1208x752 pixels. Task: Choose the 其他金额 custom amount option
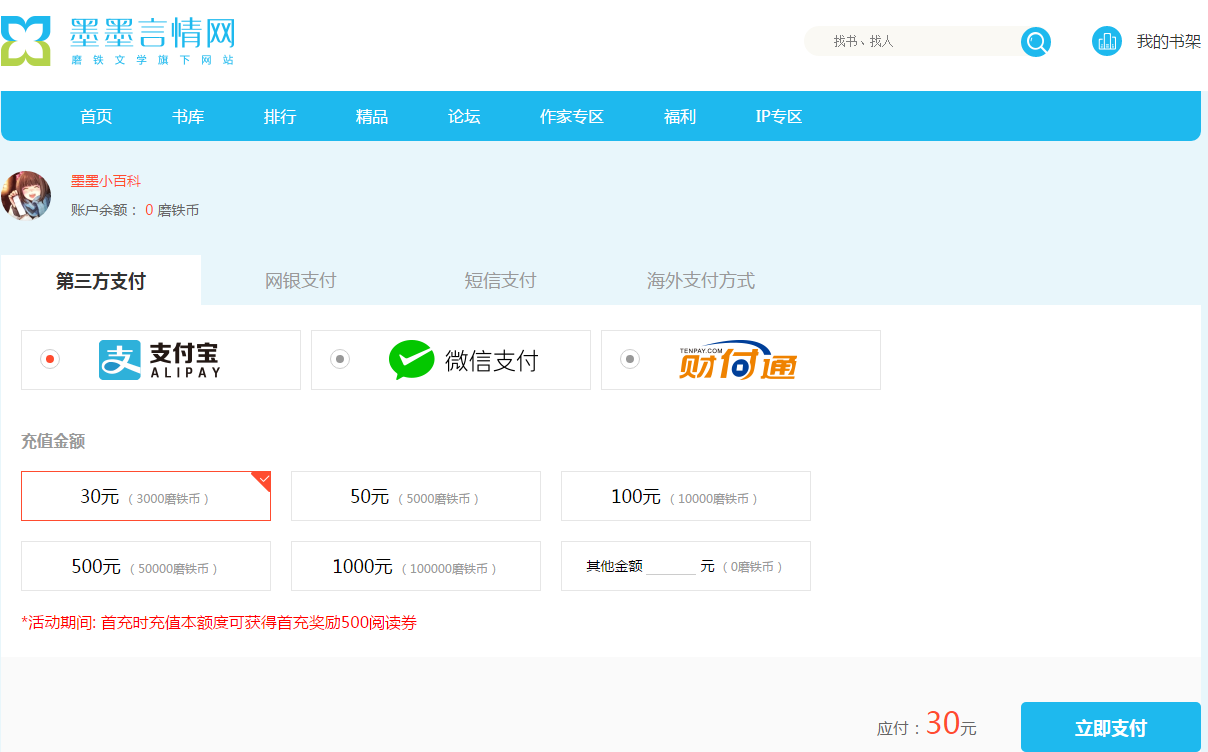(x=686, y=566)
